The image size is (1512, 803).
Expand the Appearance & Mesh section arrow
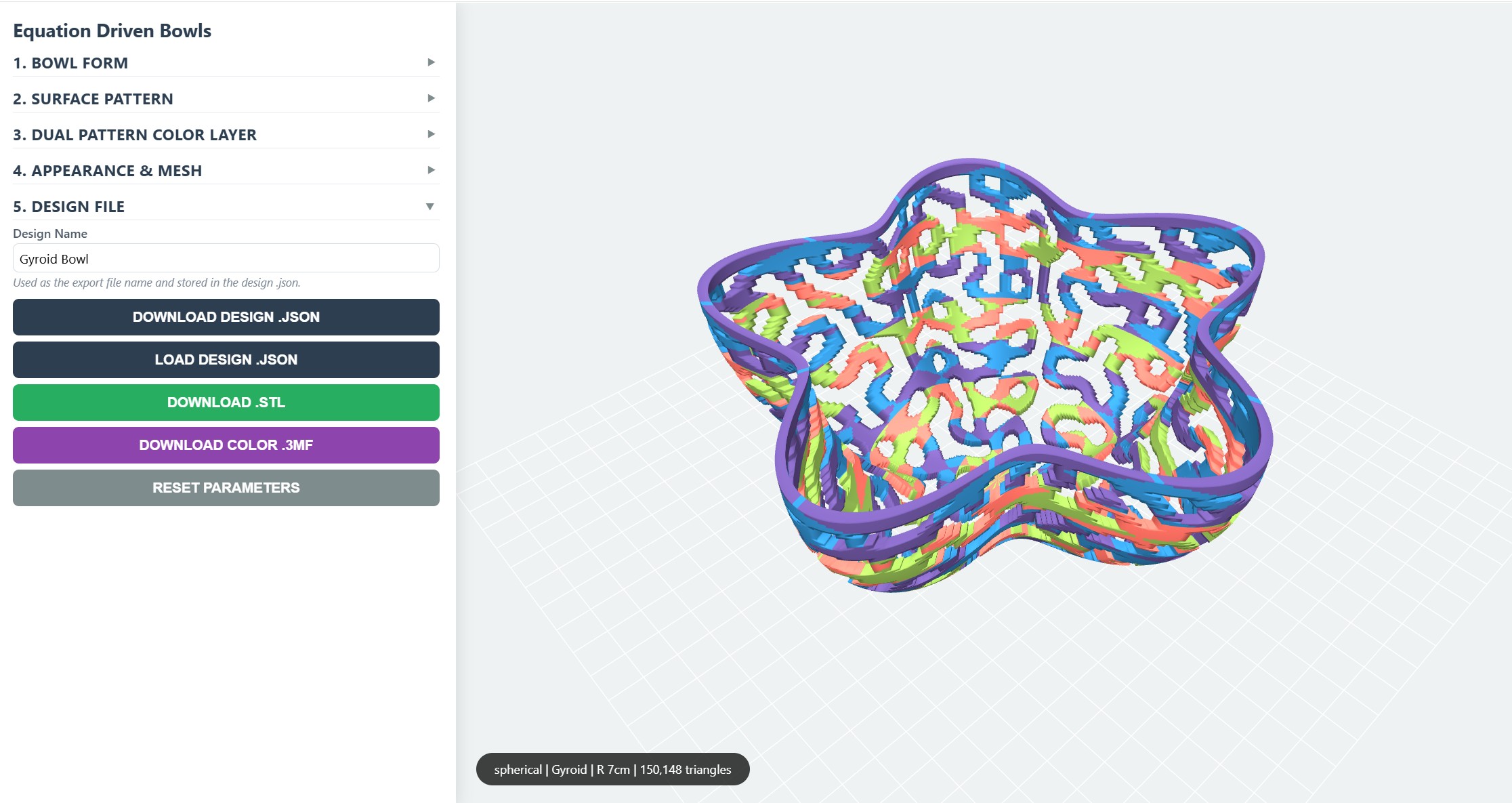point(431,170)
